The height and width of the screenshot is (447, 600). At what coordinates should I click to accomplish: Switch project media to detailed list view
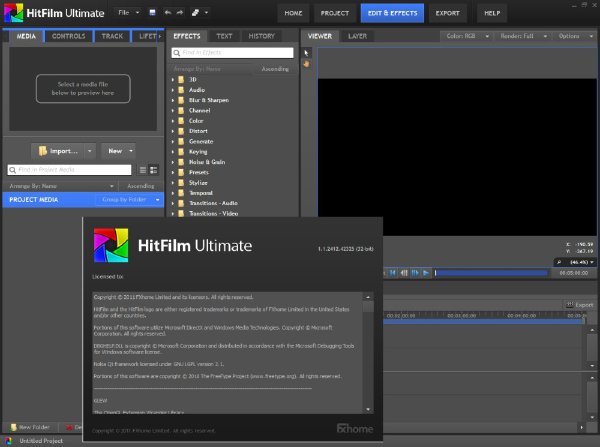point(153,170)
